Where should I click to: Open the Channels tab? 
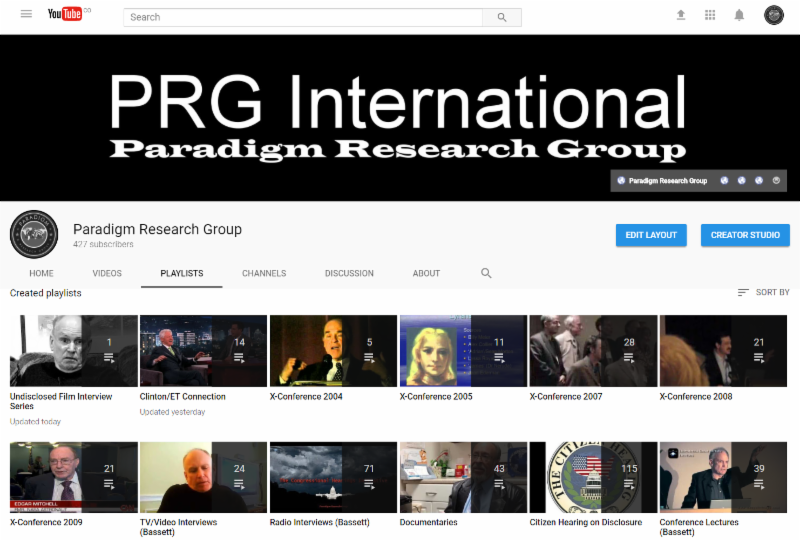(x=264, y=274)
